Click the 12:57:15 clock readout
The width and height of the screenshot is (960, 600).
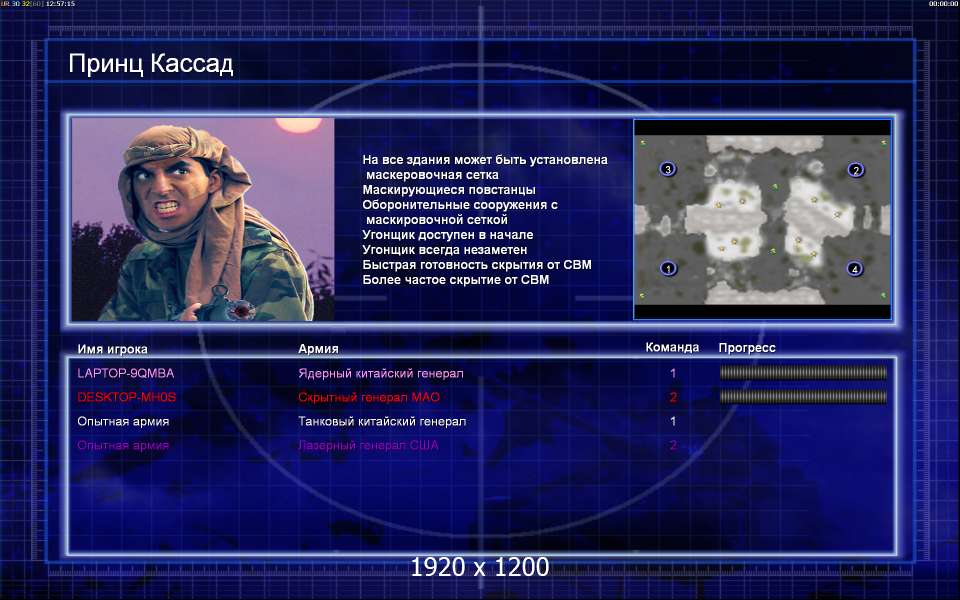pyautogui.click(x=60, y=4)
